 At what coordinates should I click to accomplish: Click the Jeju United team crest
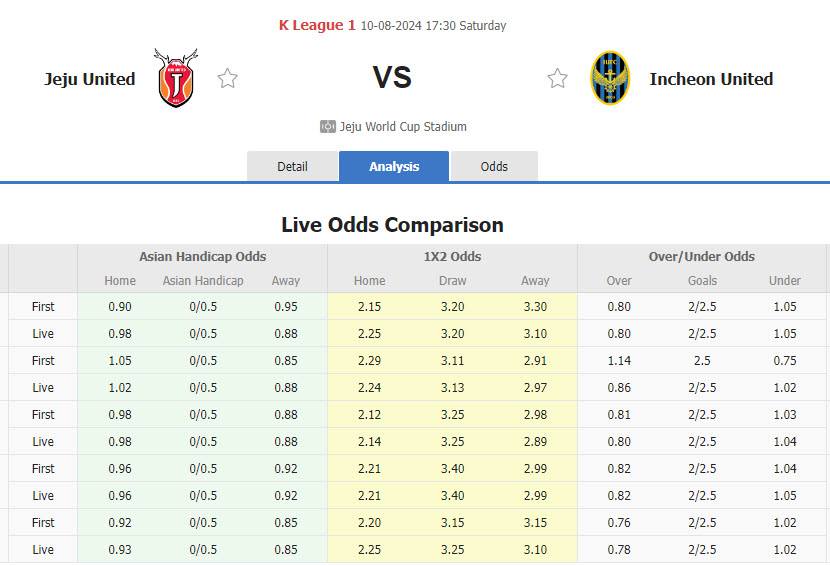[176, 78]
